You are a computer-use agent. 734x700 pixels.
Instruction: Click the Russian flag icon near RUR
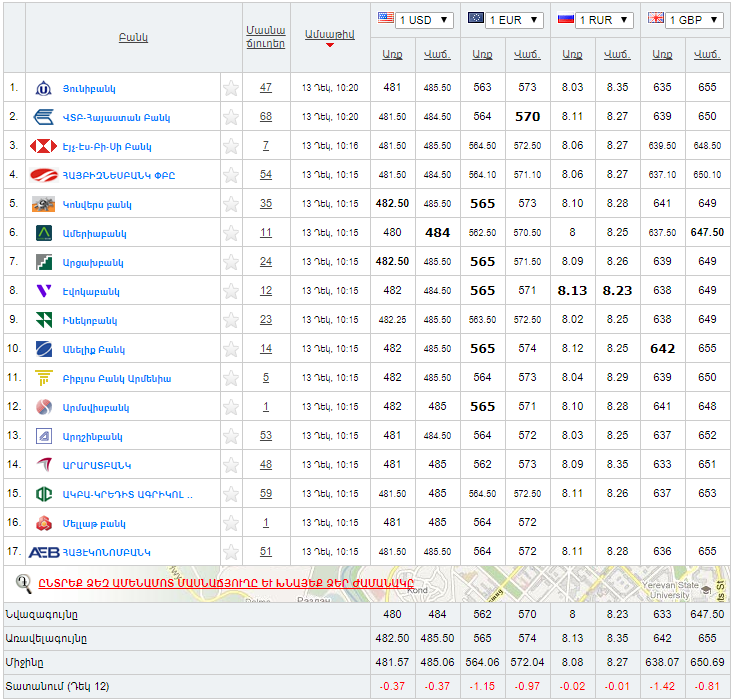point(565,18)
